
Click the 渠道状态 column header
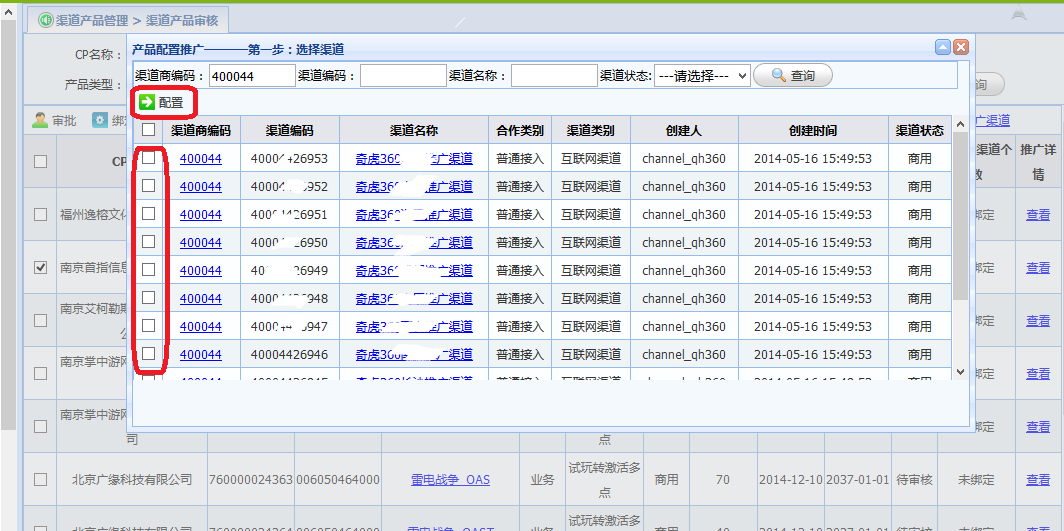tap(919, 130)
